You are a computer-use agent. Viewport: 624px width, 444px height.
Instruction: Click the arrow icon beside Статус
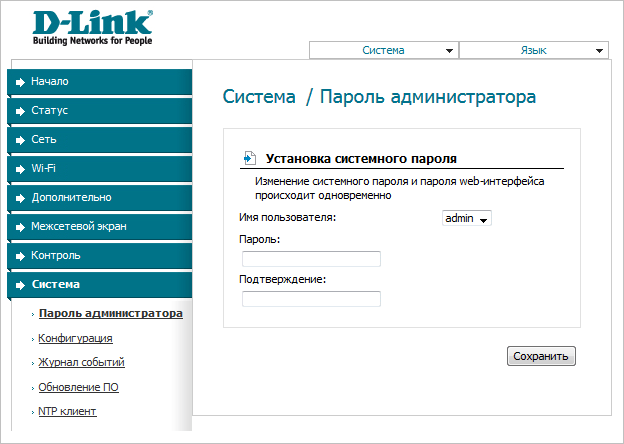20,111
